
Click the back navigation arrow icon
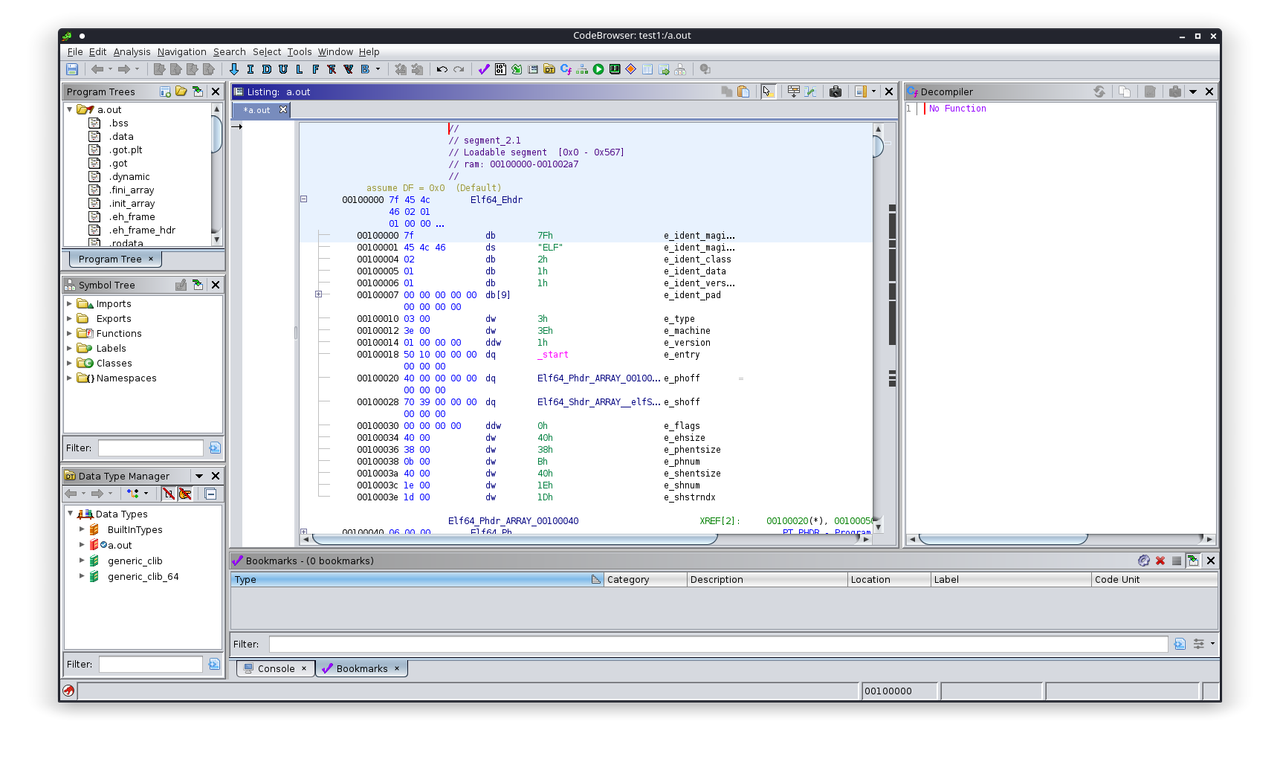pos(97,69)
